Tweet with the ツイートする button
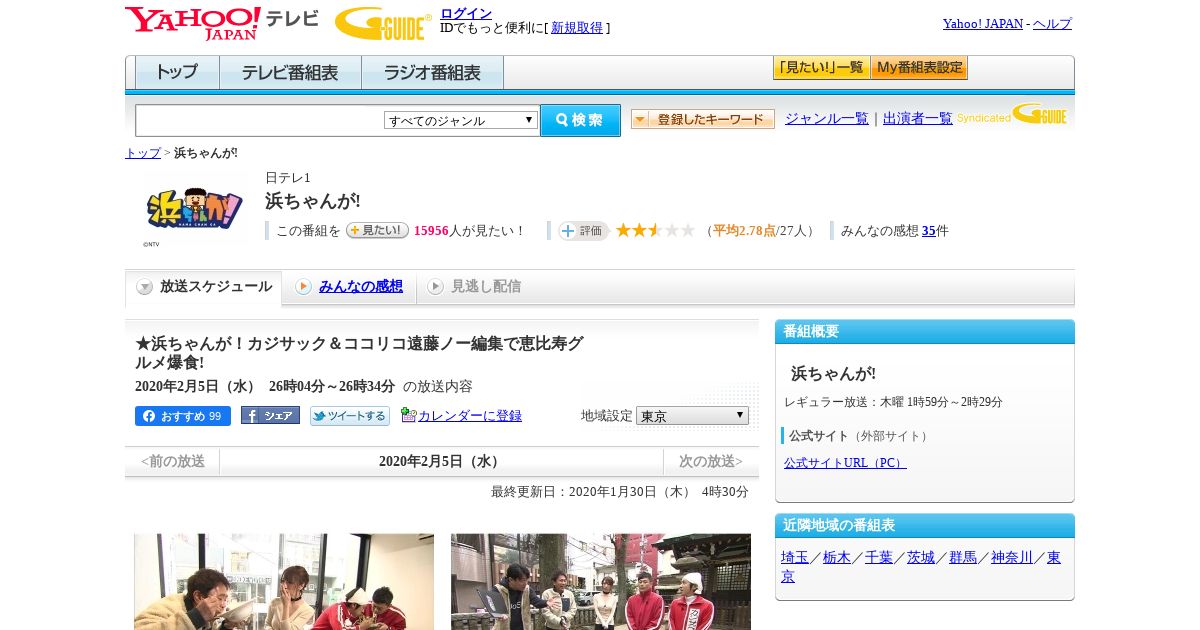The height and width of the screenshot is (630, 1200). pyautogui.click(x=349, y=416)
